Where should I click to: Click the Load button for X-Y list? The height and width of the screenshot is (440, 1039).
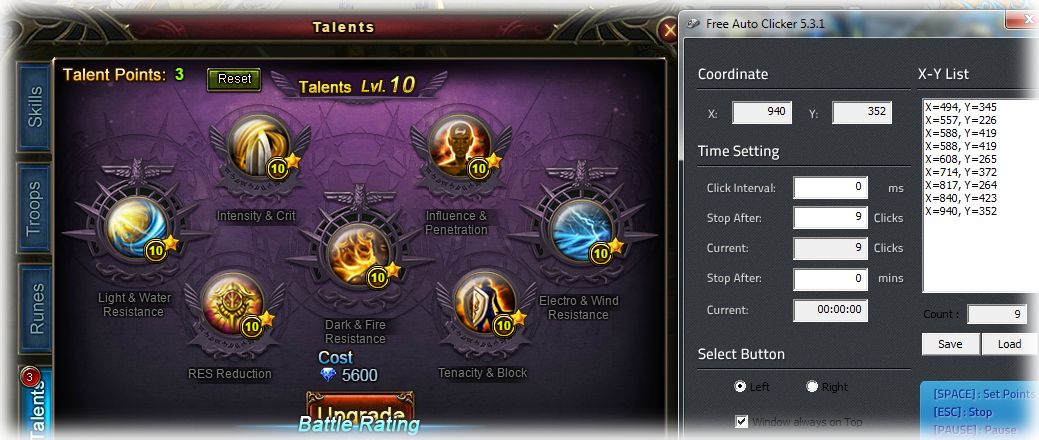click(x=1009, y=344)
